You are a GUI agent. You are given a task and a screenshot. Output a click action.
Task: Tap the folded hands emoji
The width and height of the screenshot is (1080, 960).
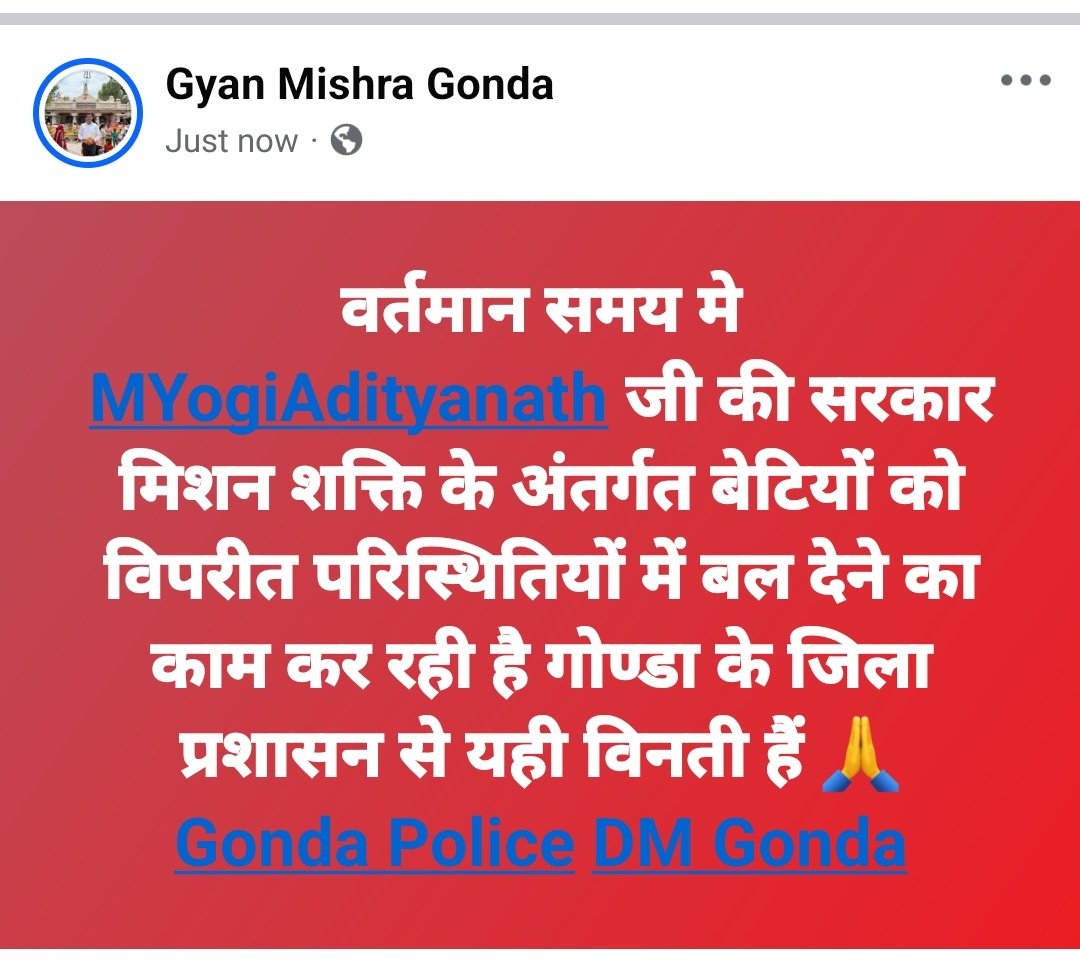coord(861,755)
